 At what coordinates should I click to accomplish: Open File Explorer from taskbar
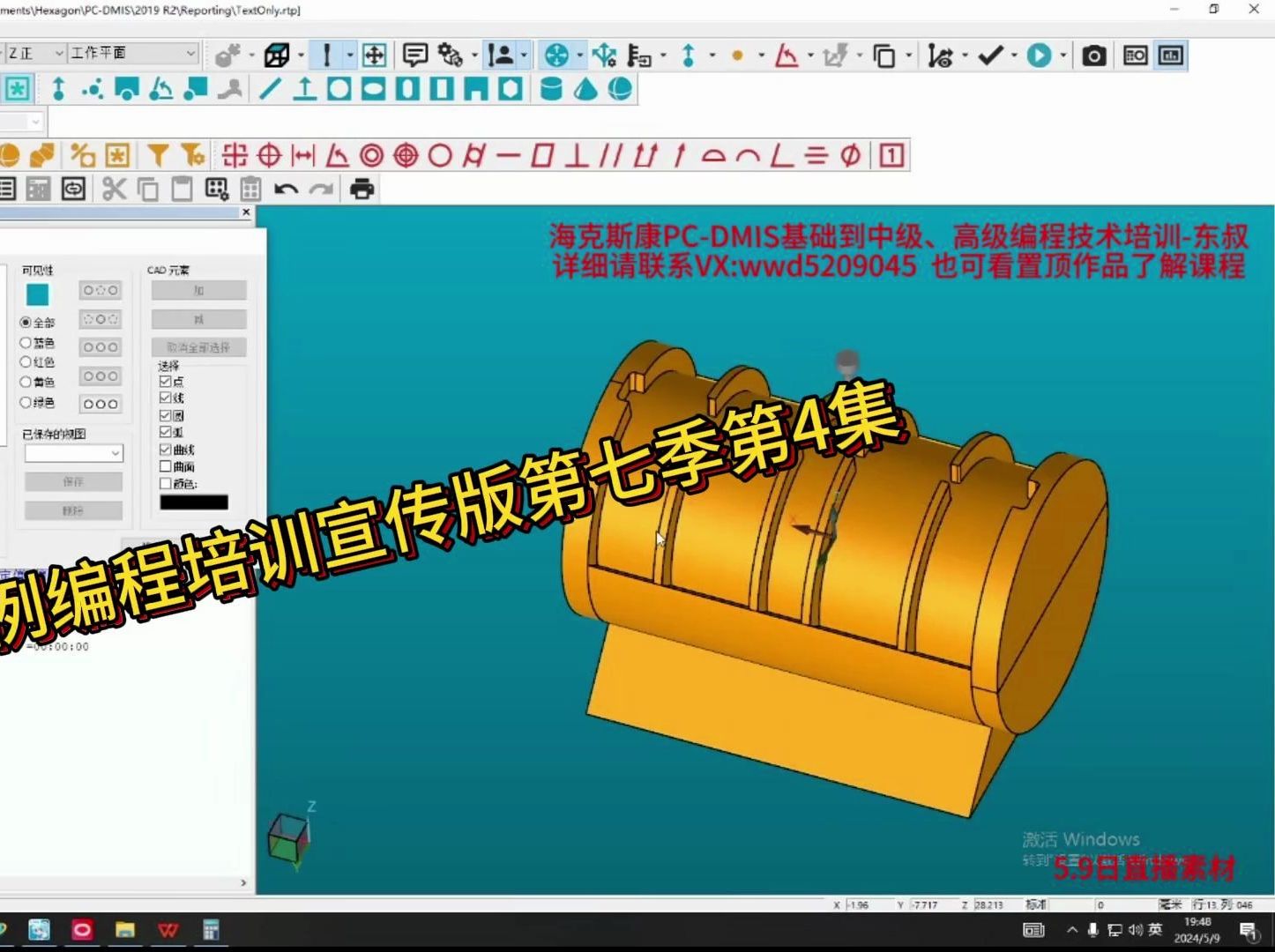[125, 930]
